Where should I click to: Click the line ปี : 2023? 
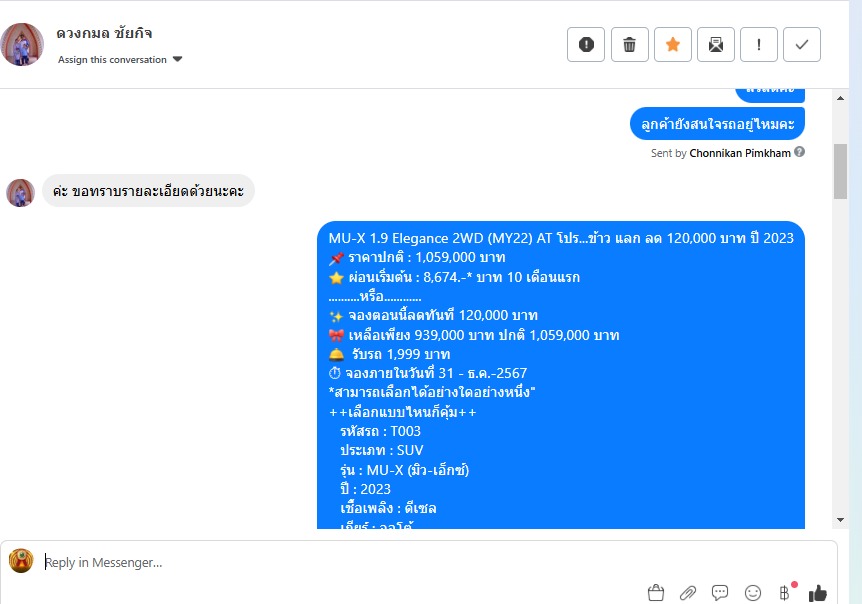click(366, 489)
